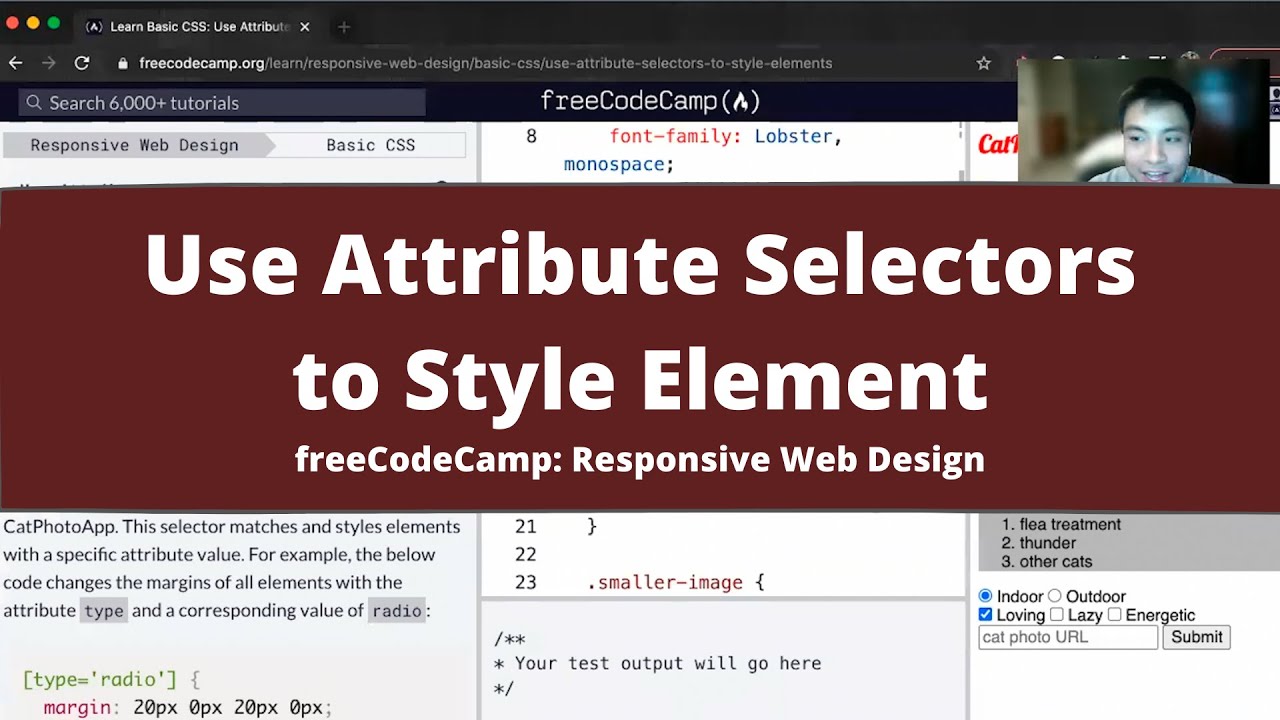1280x720 pixels.
Task: Reload the page with the refresh icon
Action: 82,63
